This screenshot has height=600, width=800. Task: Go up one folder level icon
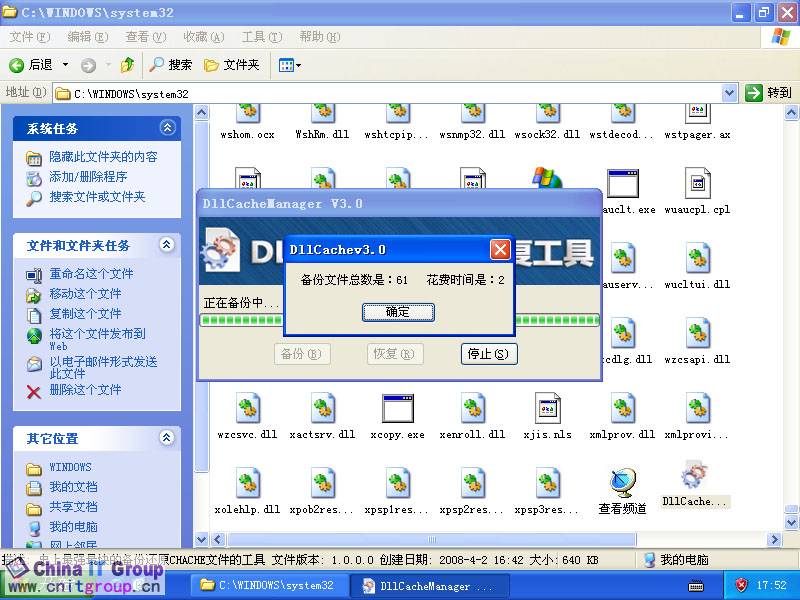(128, 65)
